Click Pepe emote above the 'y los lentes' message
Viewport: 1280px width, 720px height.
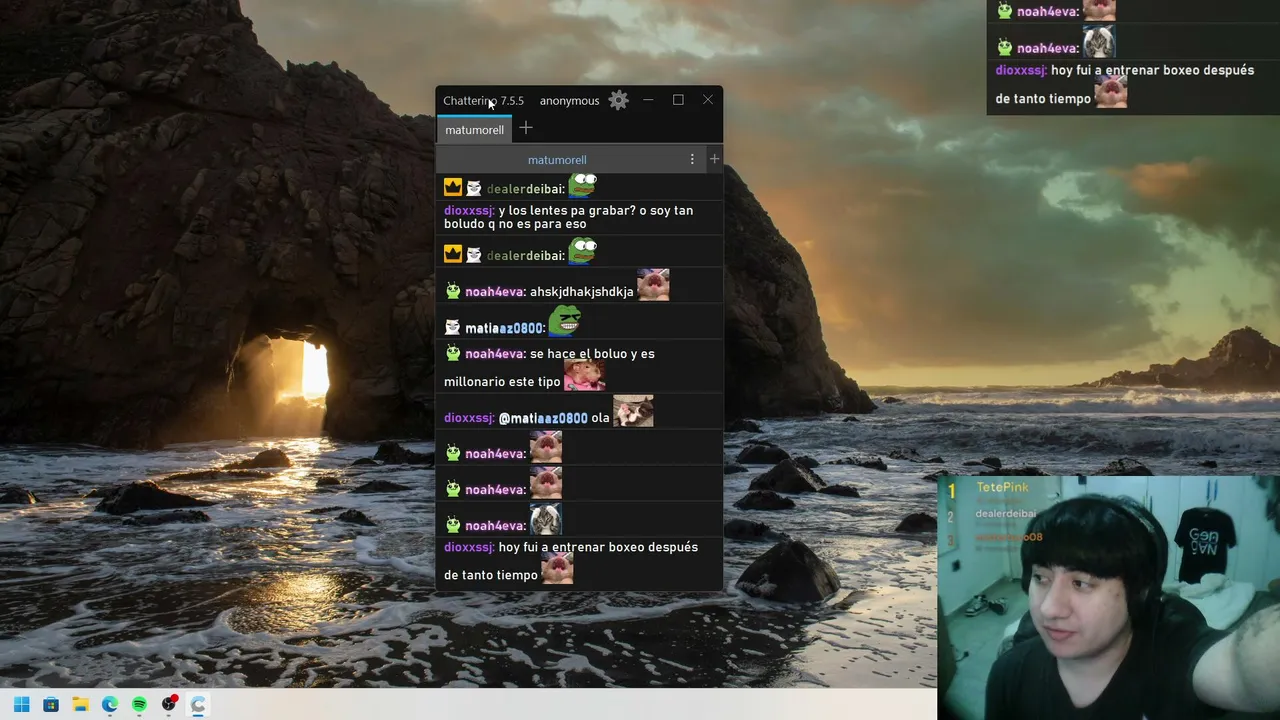[582, 186]
